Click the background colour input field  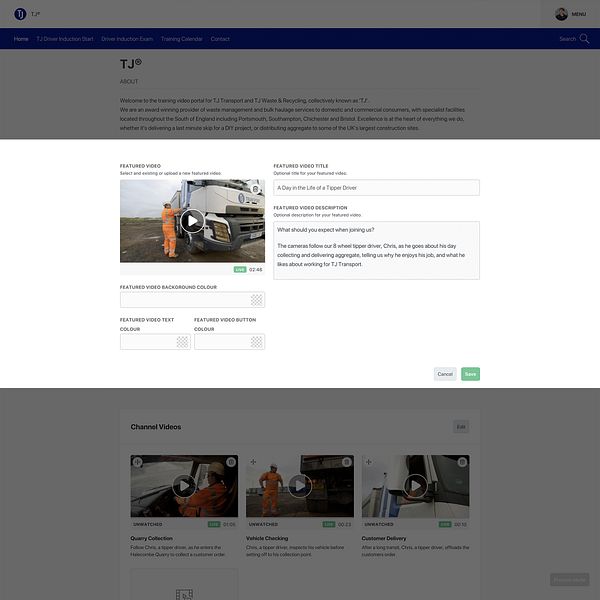coord(192,300)
